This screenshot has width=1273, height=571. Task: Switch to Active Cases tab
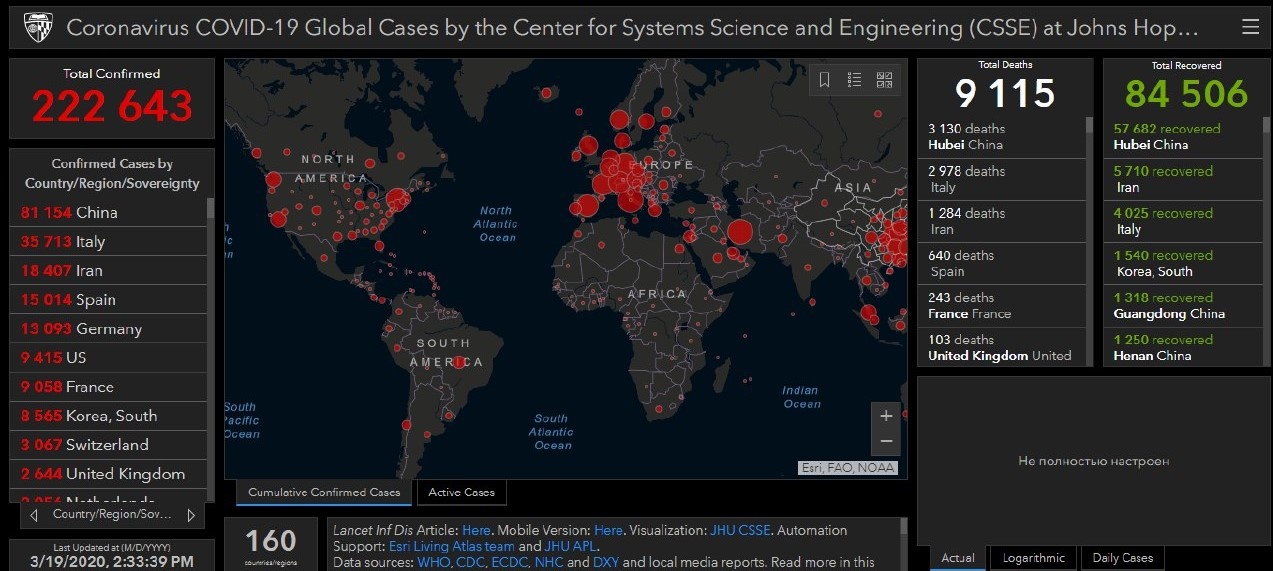tap(461, 492)
